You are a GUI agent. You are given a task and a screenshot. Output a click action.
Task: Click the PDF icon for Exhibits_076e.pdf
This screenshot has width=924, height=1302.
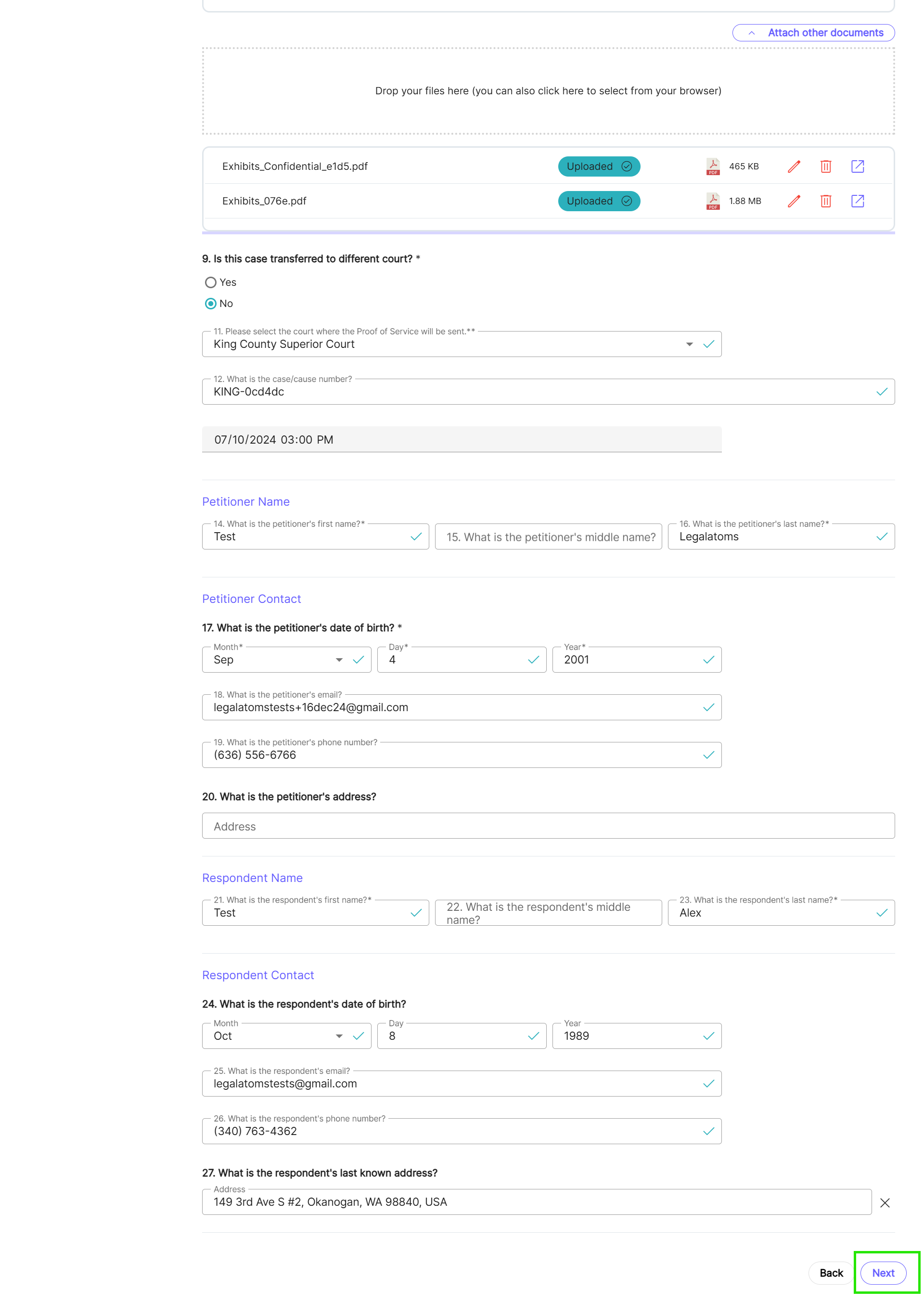point(713,201)
